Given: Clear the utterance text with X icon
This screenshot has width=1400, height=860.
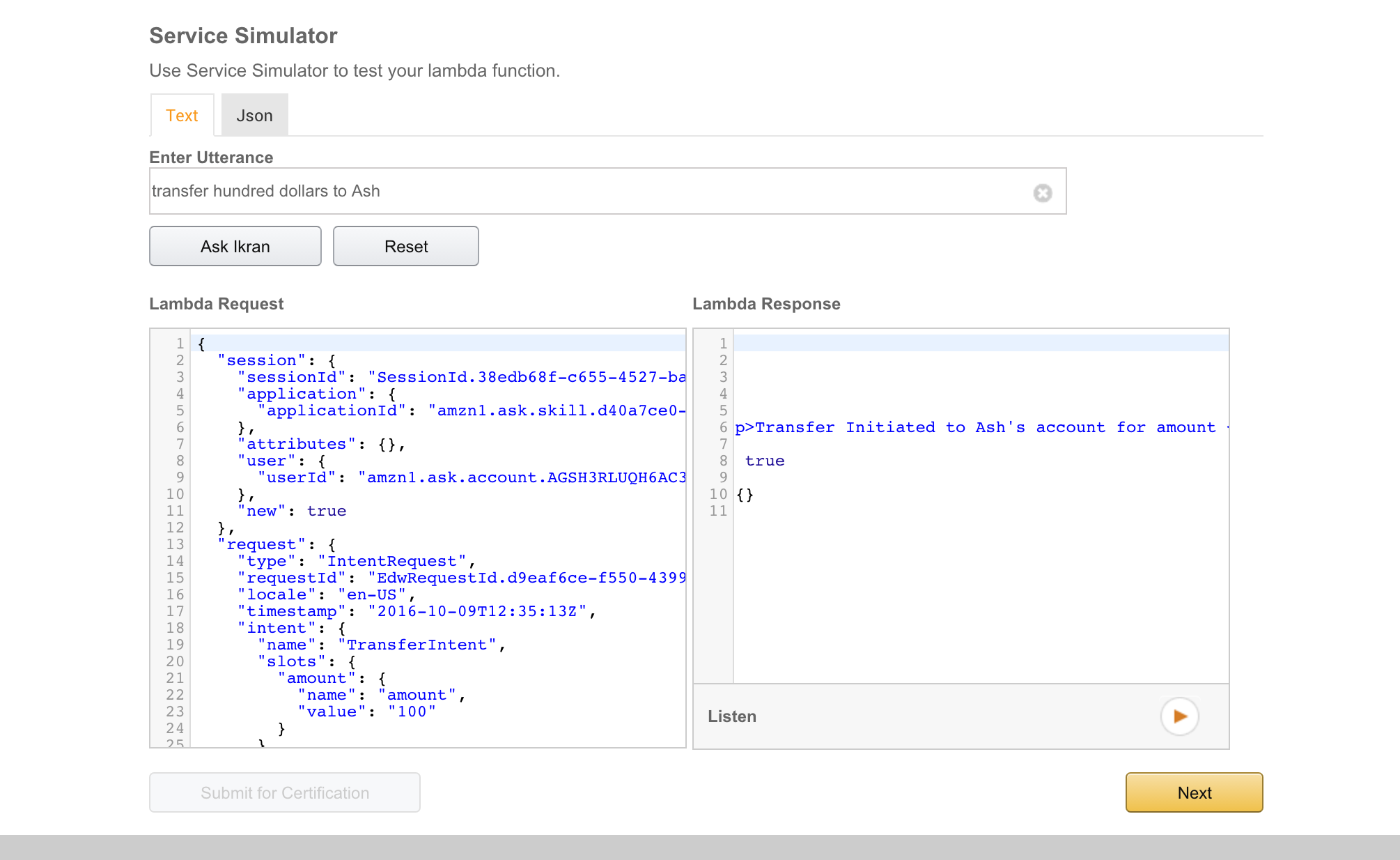Looking at the screenshot, I should click(1042, 192).
